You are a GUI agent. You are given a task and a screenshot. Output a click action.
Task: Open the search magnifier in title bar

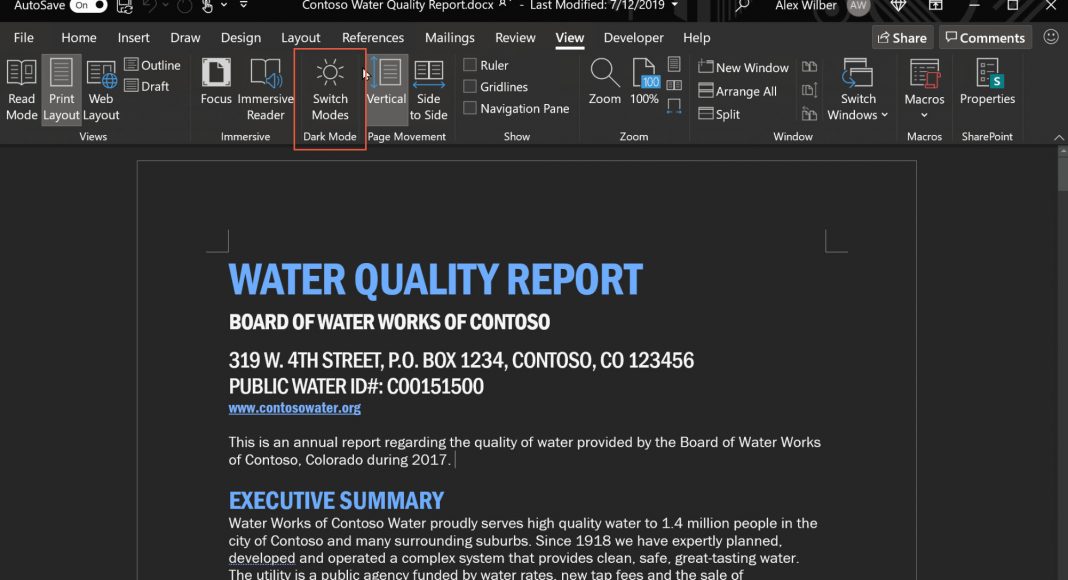pos(742,6)
